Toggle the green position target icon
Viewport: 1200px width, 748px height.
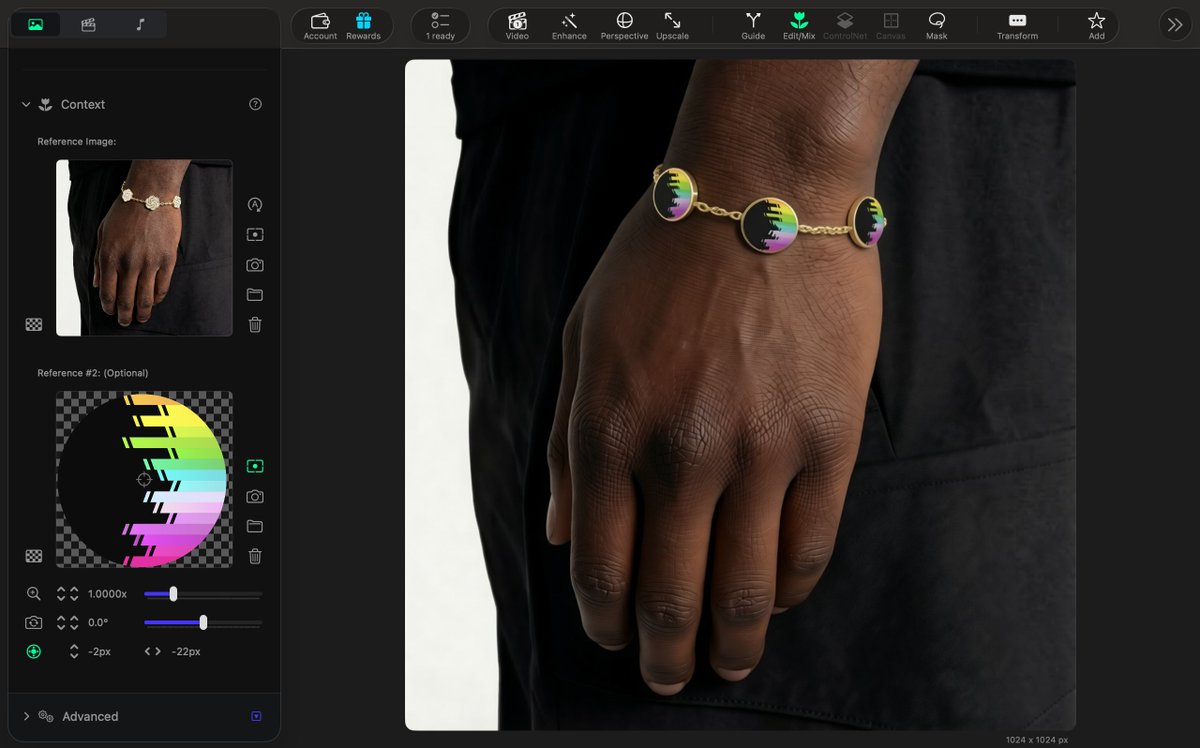(x=34, y=651)
